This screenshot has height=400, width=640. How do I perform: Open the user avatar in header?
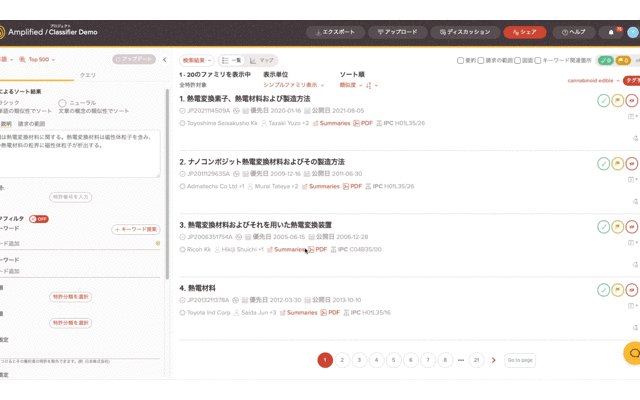(633, 32)
